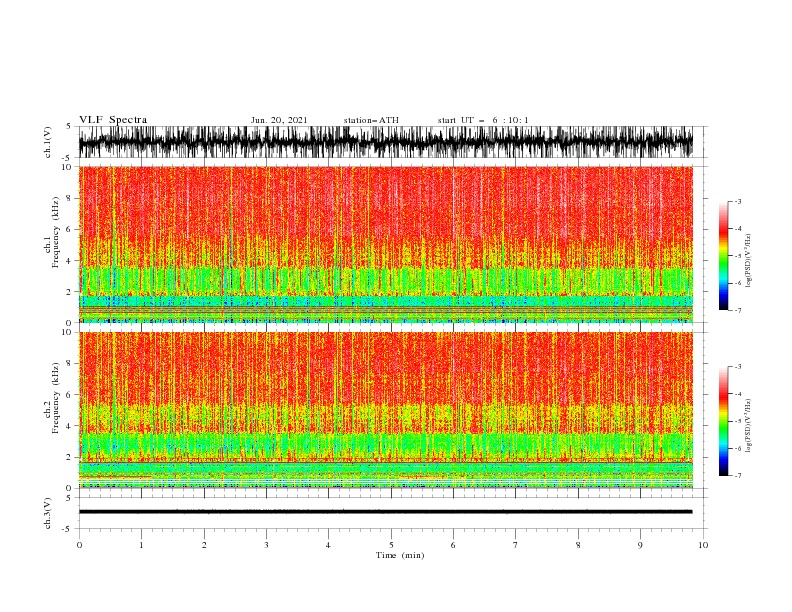Click the time axis tick label "9"
This screenshot has height=612, width=792.
(x=640, y=545)
